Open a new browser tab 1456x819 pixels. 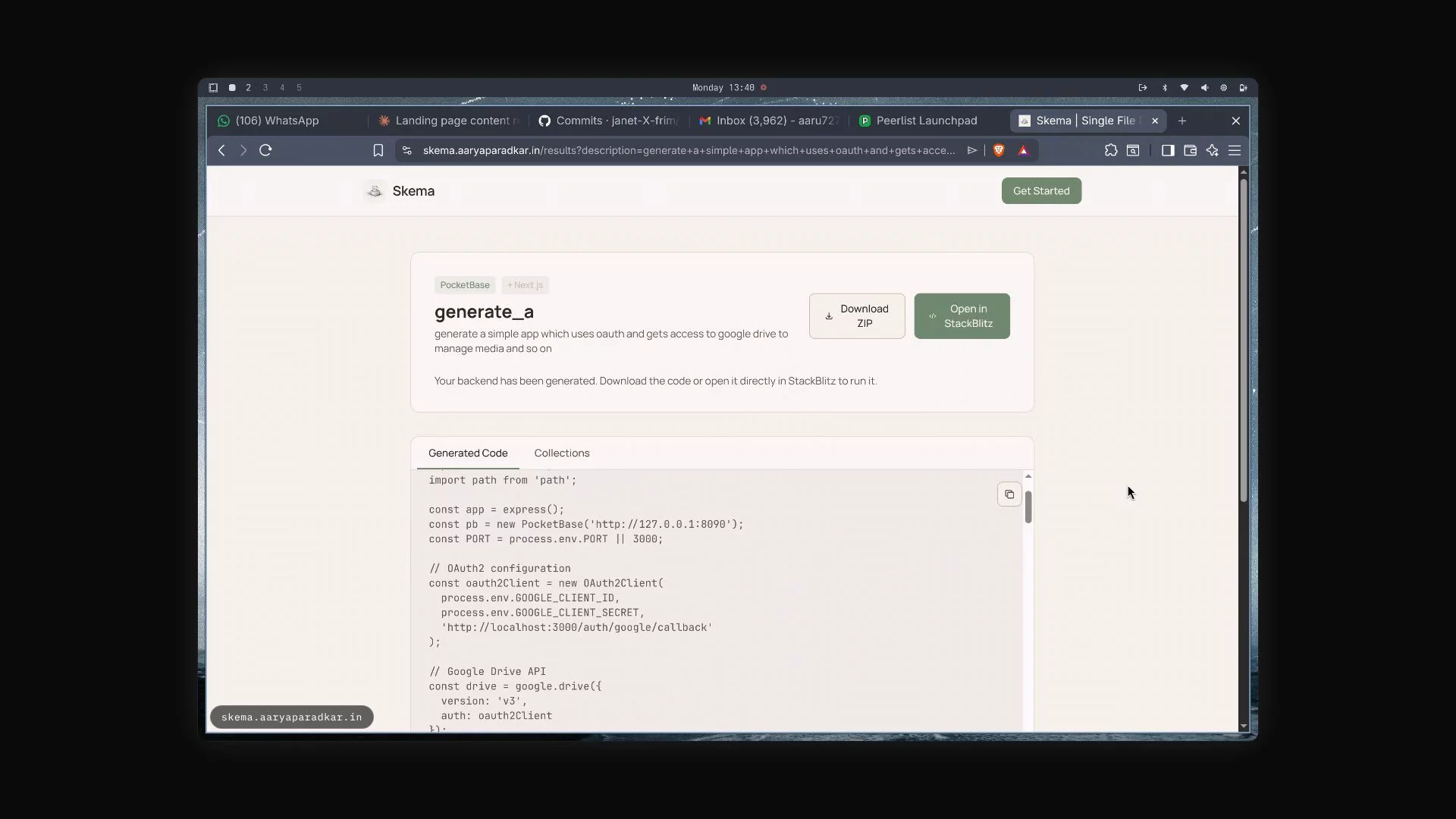(1182, 121)
